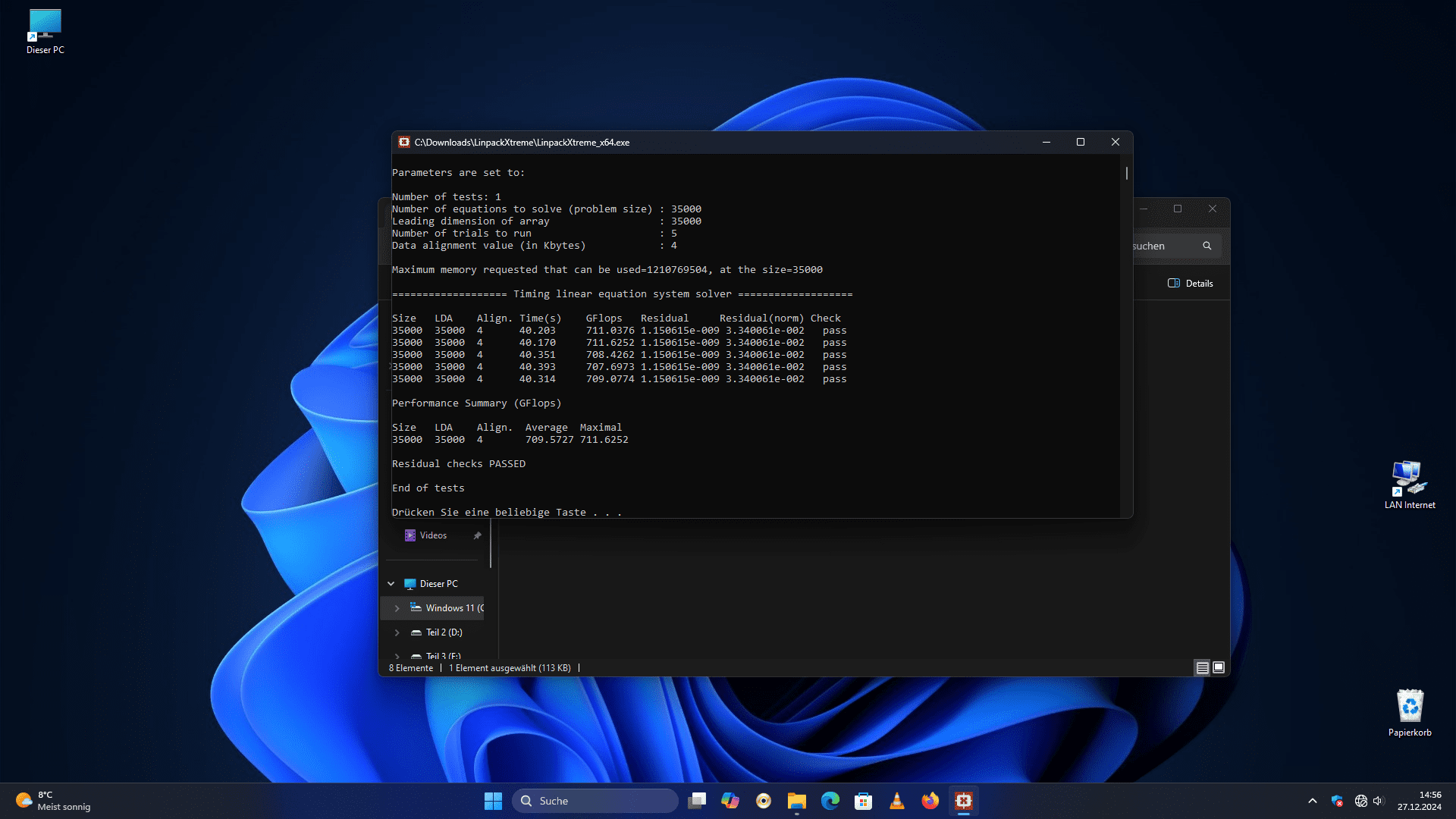
Task: Click the Windows Security tray icon
Action: (1337, 801)
